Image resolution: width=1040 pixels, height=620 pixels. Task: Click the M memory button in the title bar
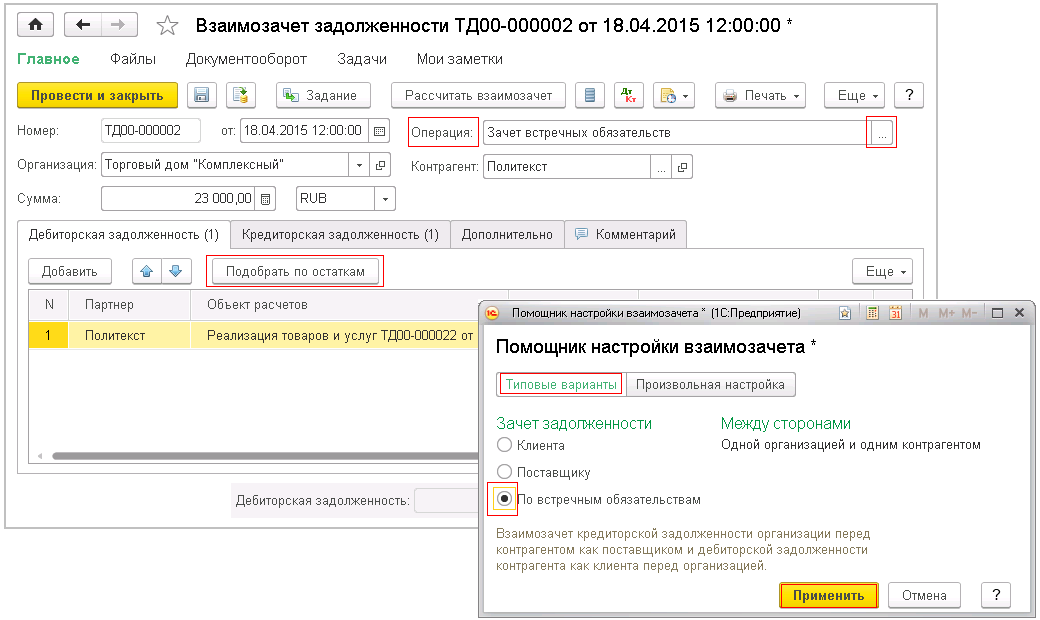923,313
